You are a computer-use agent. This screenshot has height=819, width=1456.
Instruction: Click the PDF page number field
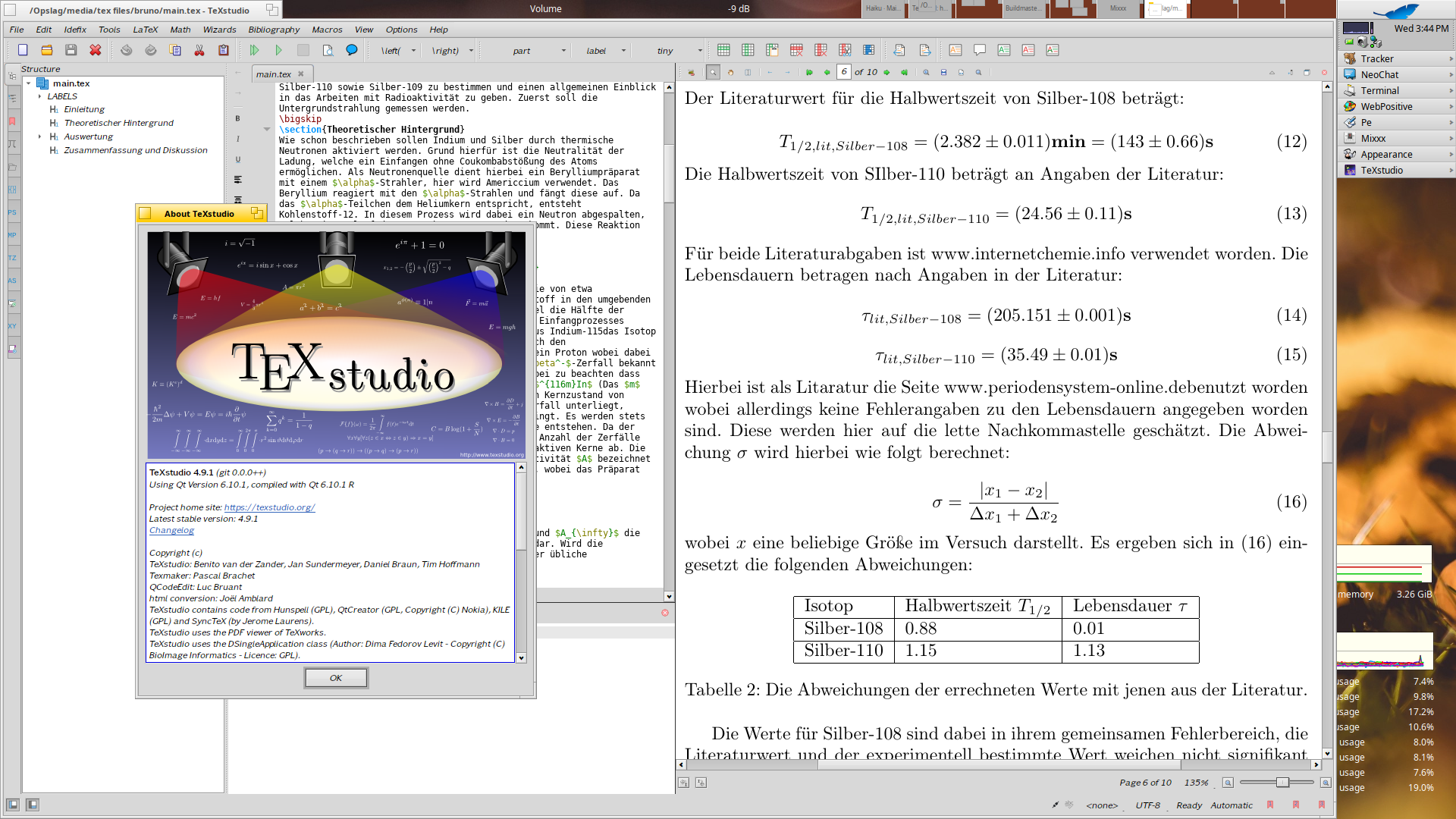tap(843, 72)
